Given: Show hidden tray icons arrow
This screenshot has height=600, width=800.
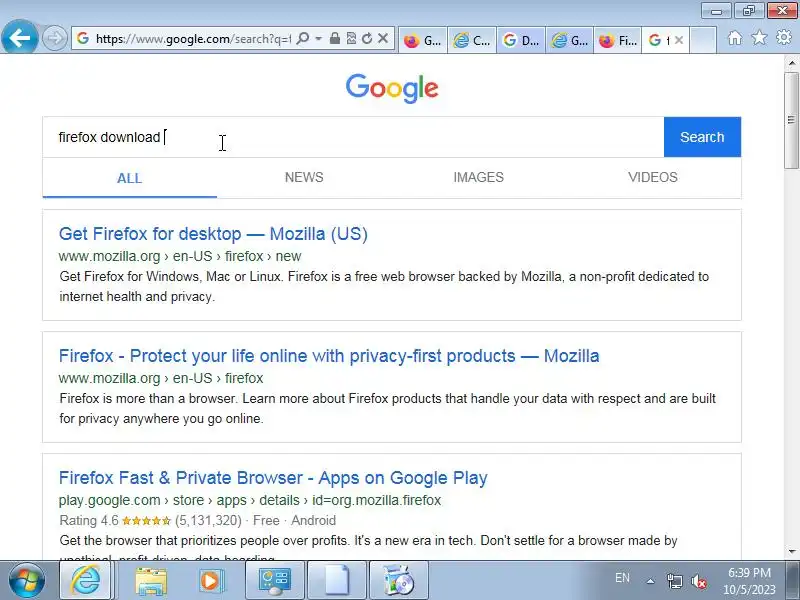Looking at the screenshot, I should tap(650, 581).
